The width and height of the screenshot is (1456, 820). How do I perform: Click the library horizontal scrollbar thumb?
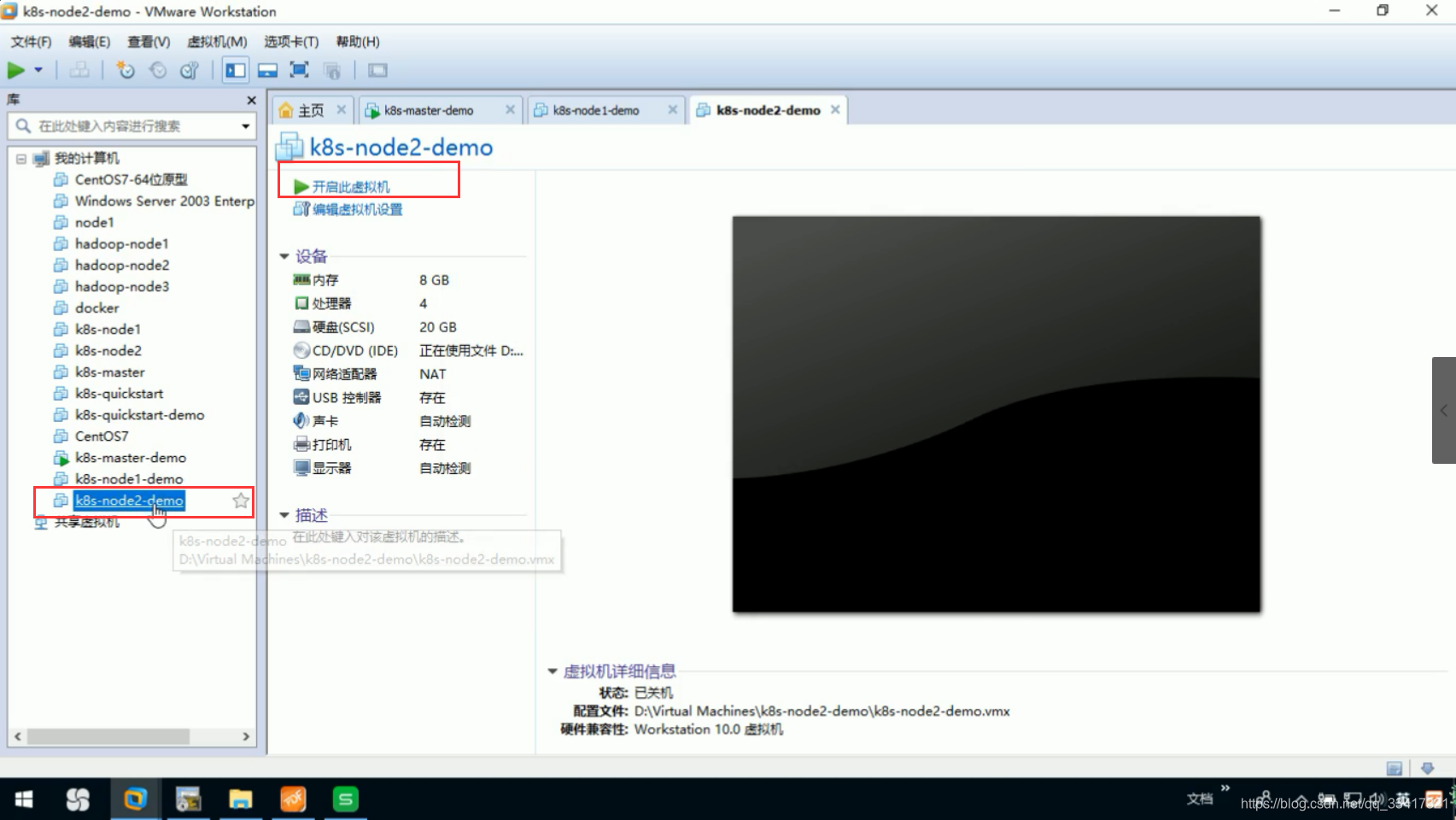pos(108,736)
